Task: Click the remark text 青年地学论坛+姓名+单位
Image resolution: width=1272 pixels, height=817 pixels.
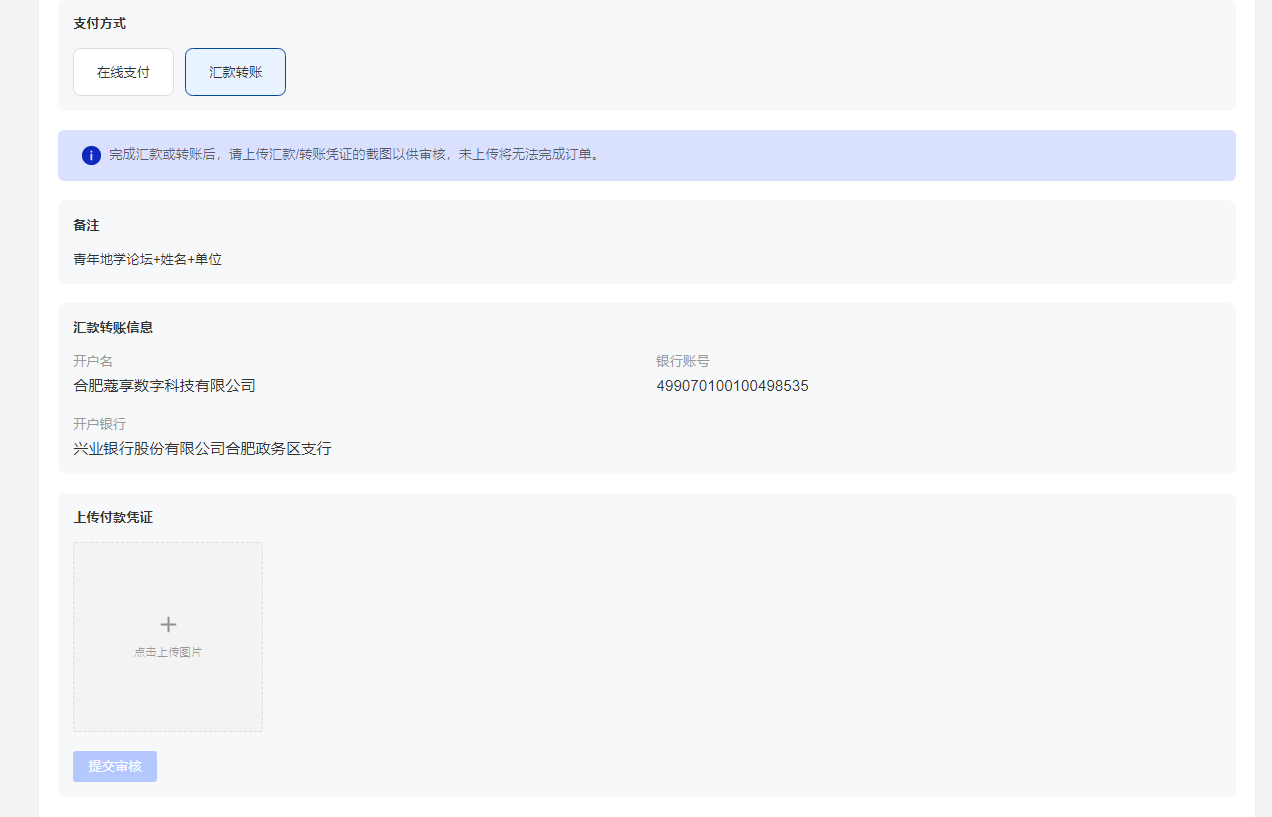Action: (147, 259)
